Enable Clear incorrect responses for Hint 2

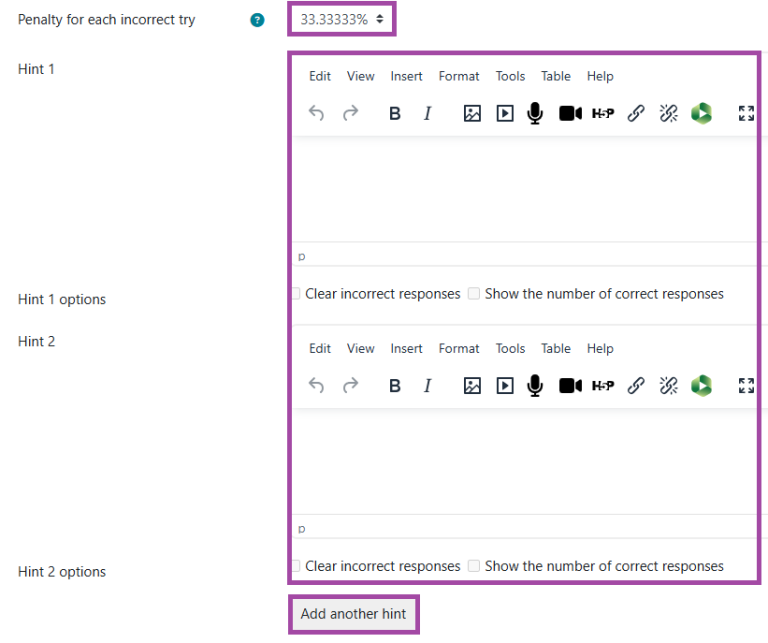pyautogui.click(x=295, y=566)
